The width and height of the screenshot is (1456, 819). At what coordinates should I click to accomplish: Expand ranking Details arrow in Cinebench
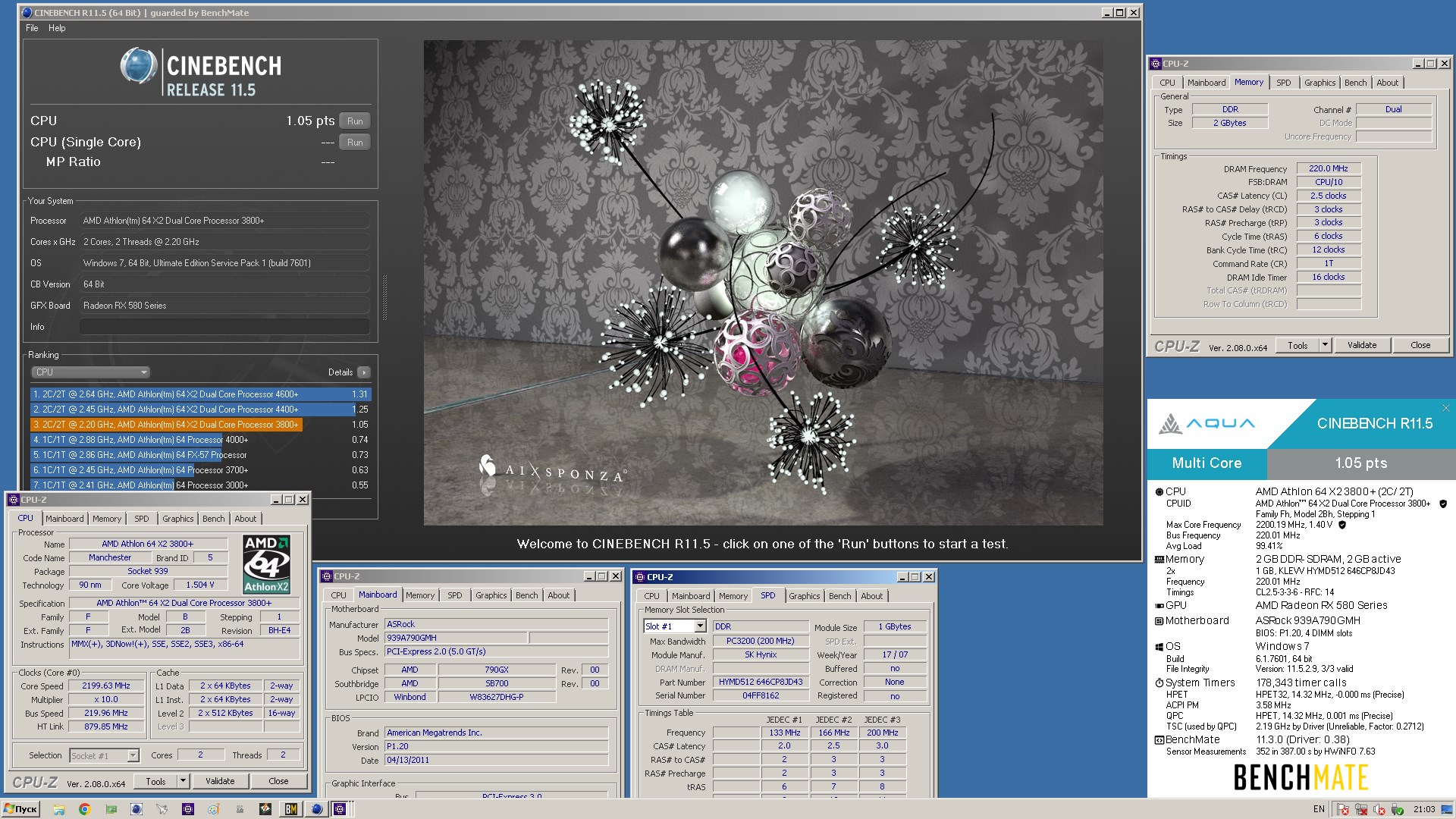click(x=364, y=372)
